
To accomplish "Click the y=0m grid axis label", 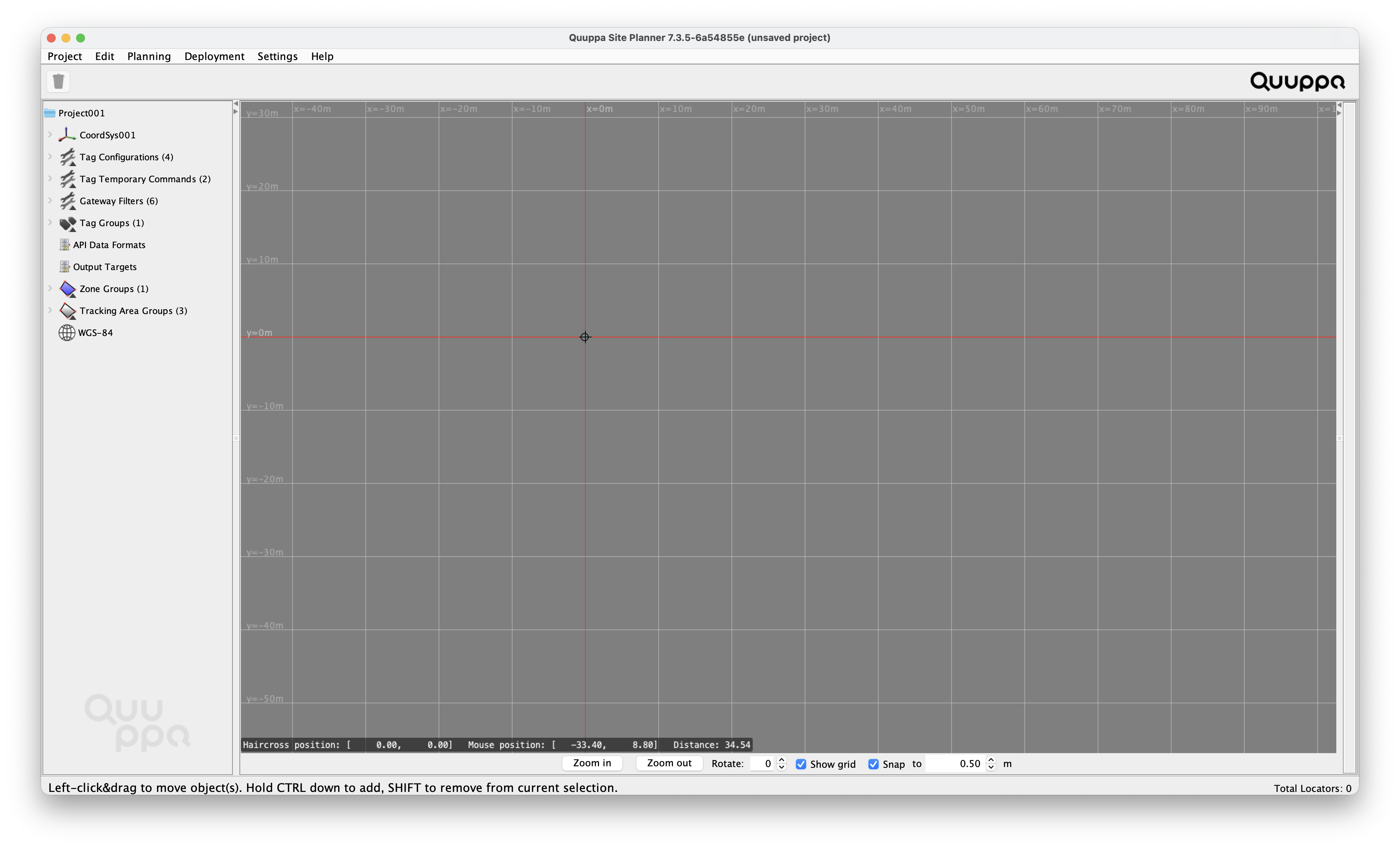I will pyautogui.click(x=259, y=333).
